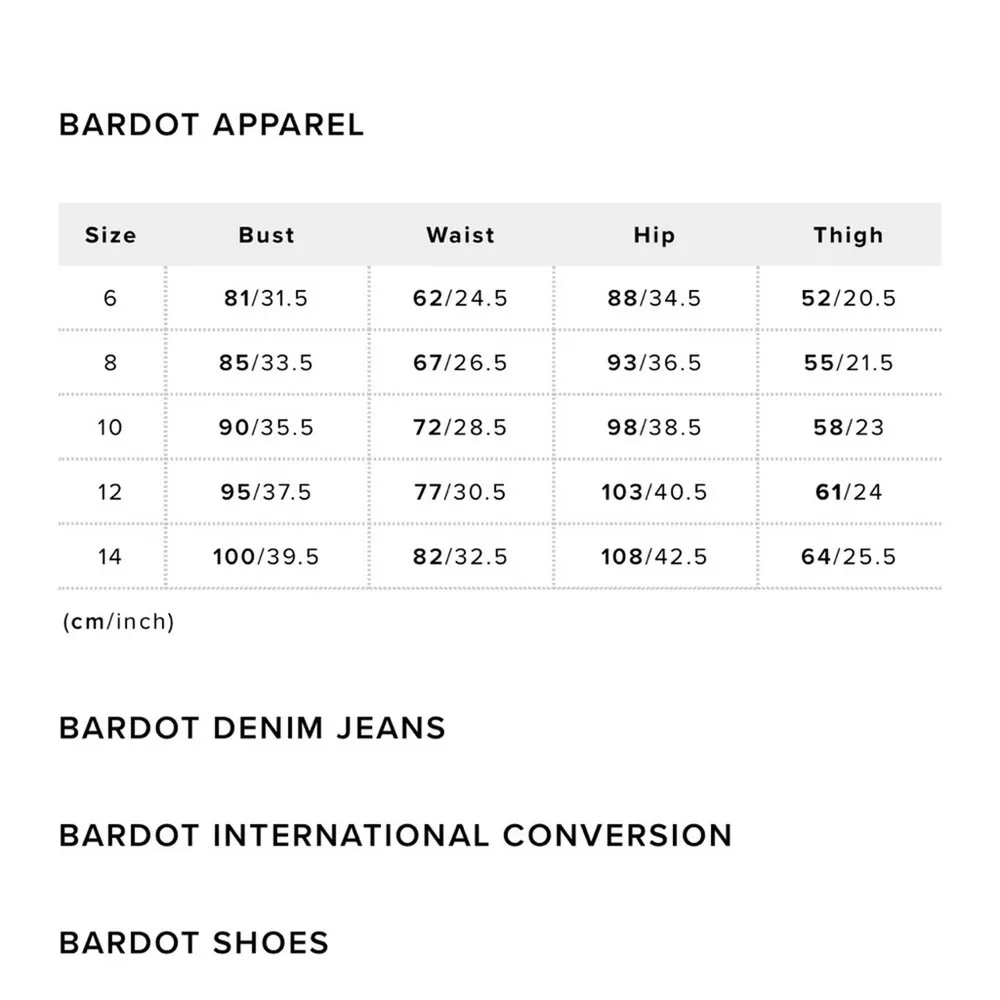Expand Bardot International Conversion section
1000x1000 pixels.
395,835
